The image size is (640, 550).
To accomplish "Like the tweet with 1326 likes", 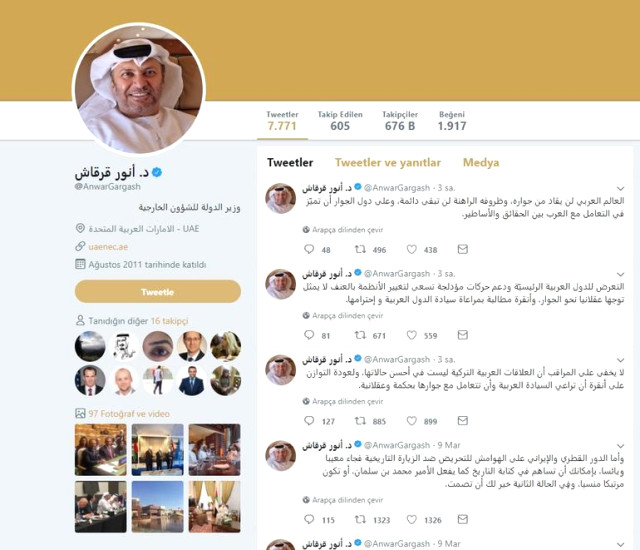I will [x=411, y=519].
